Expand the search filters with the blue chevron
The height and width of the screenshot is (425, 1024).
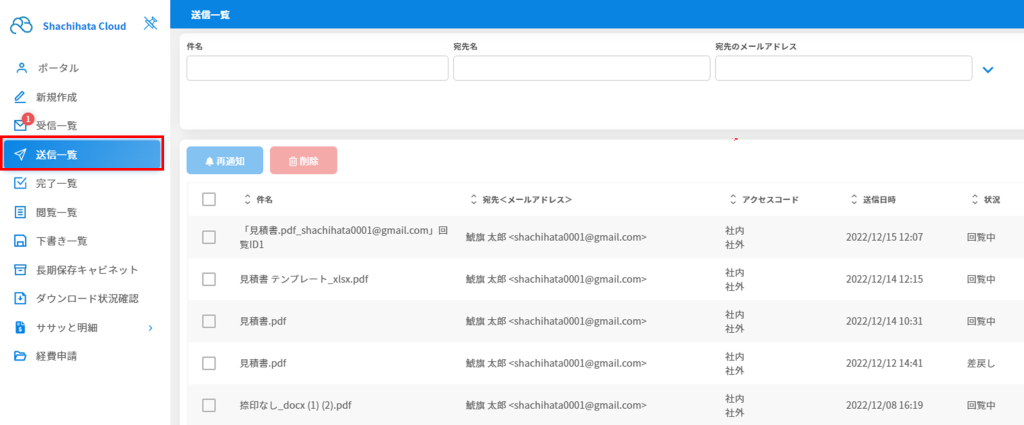click(988, 69)
